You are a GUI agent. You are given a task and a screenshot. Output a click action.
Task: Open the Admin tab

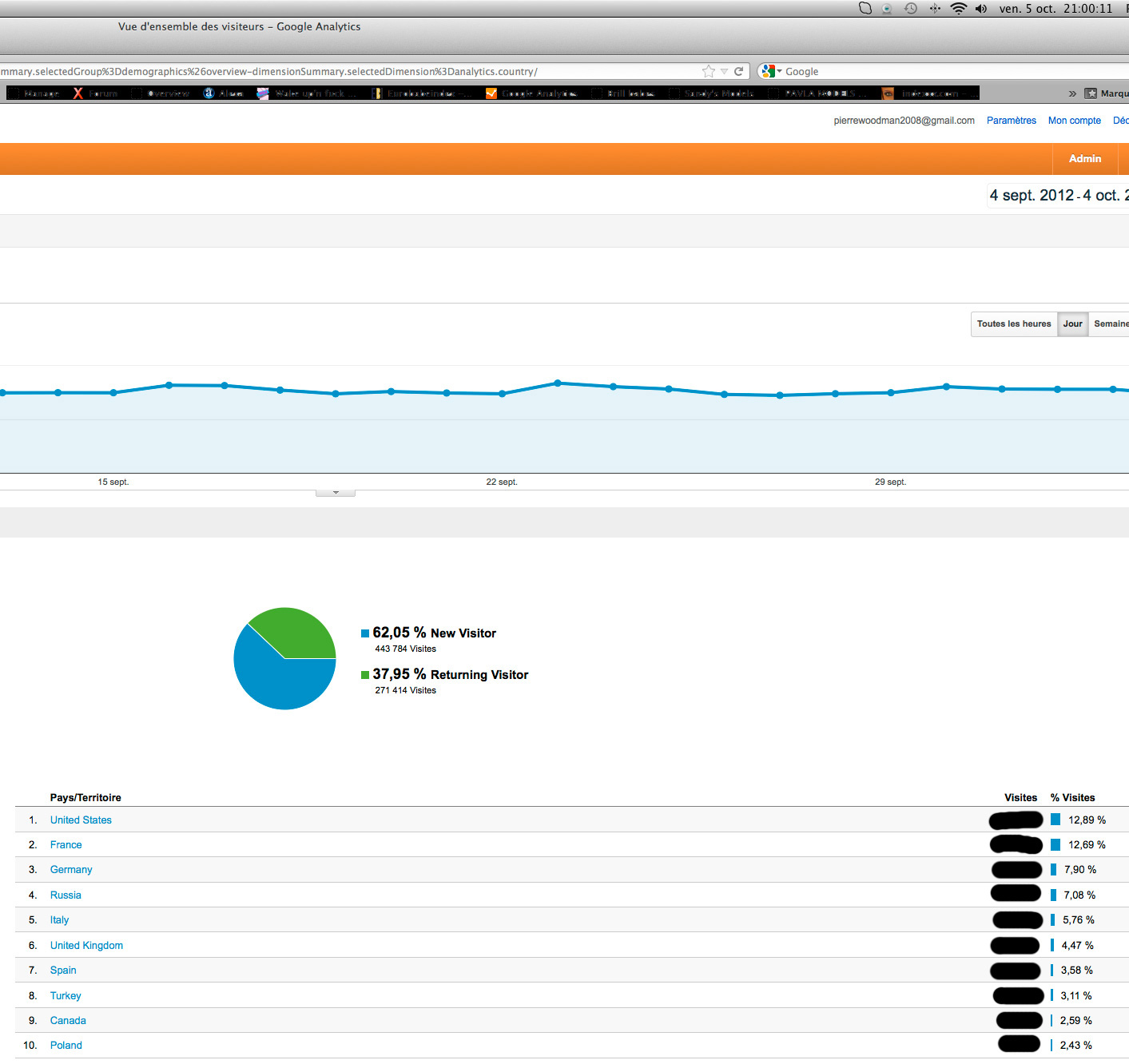point(1084,159)
